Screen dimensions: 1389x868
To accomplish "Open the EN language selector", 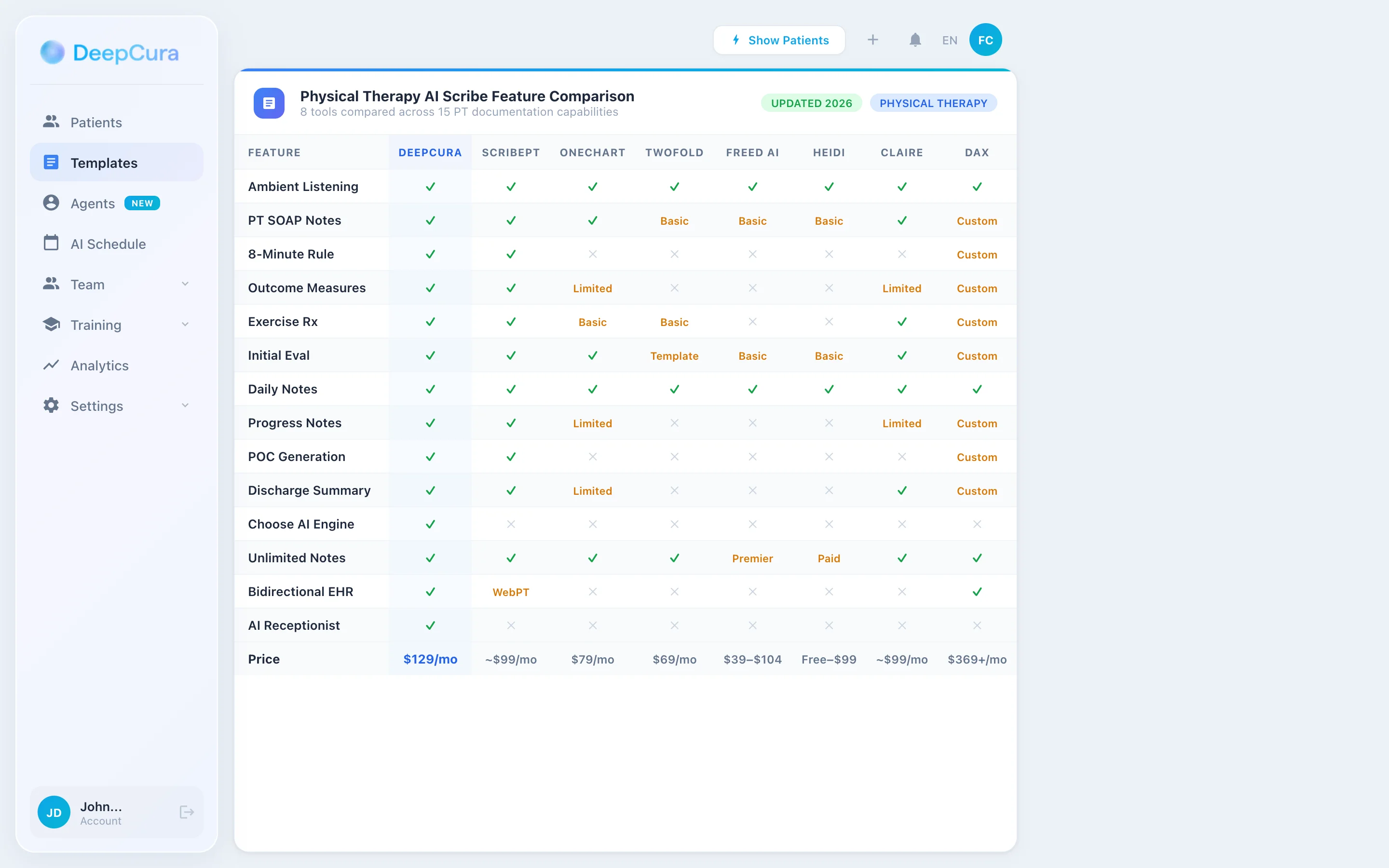I will coord(949,40).
